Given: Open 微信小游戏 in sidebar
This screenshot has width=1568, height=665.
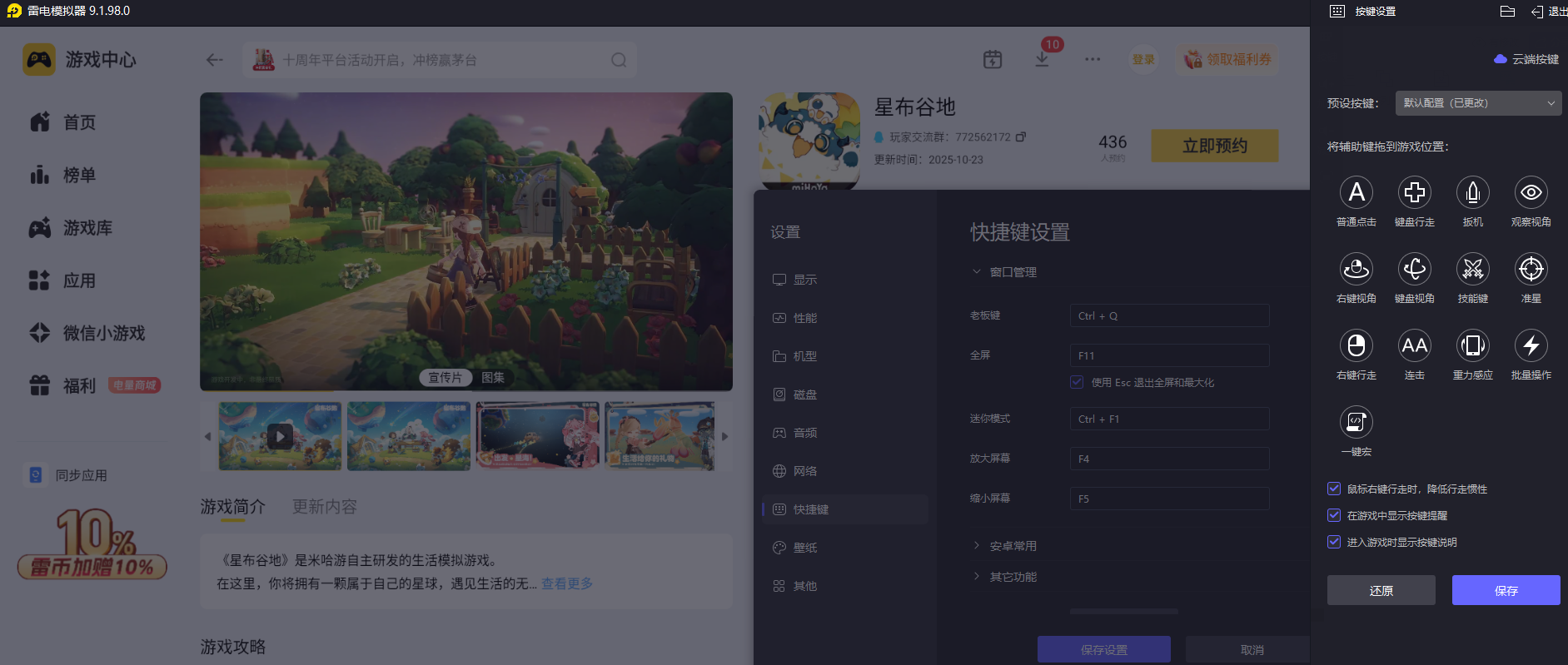Looking at the screenshot, I should 87,333.
